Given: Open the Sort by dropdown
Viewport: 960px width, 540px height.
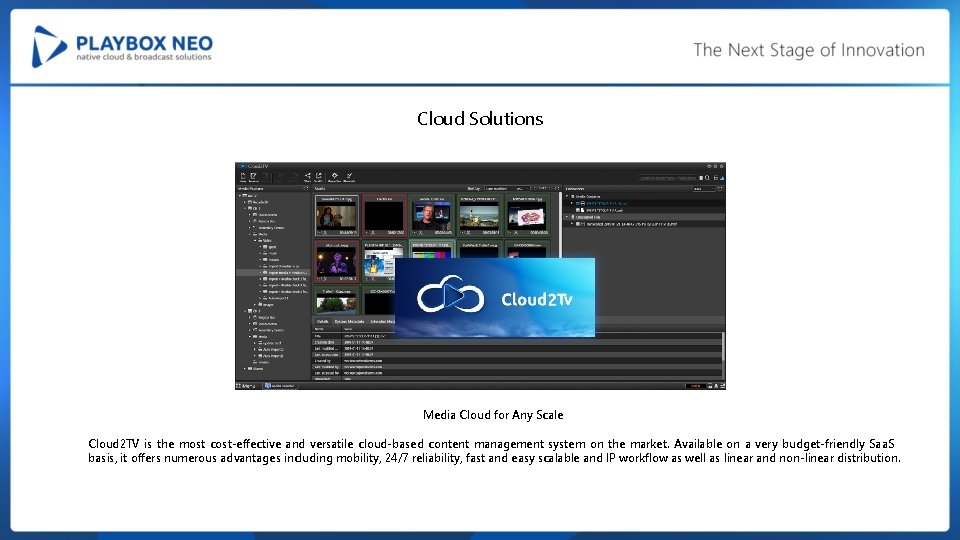Looking at the screenshot, I should [x=498, y=189].
